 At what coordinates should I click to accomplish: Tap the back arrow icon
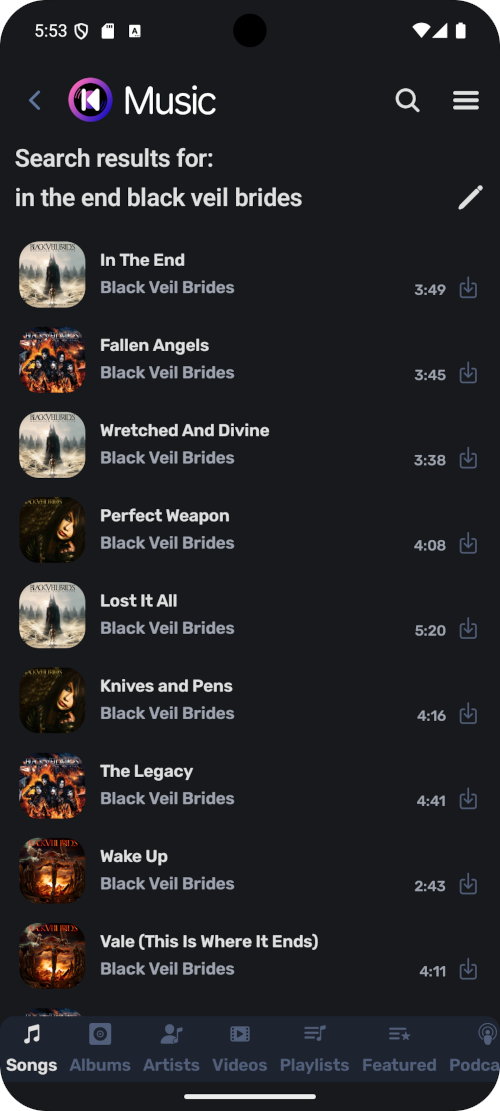35,101
